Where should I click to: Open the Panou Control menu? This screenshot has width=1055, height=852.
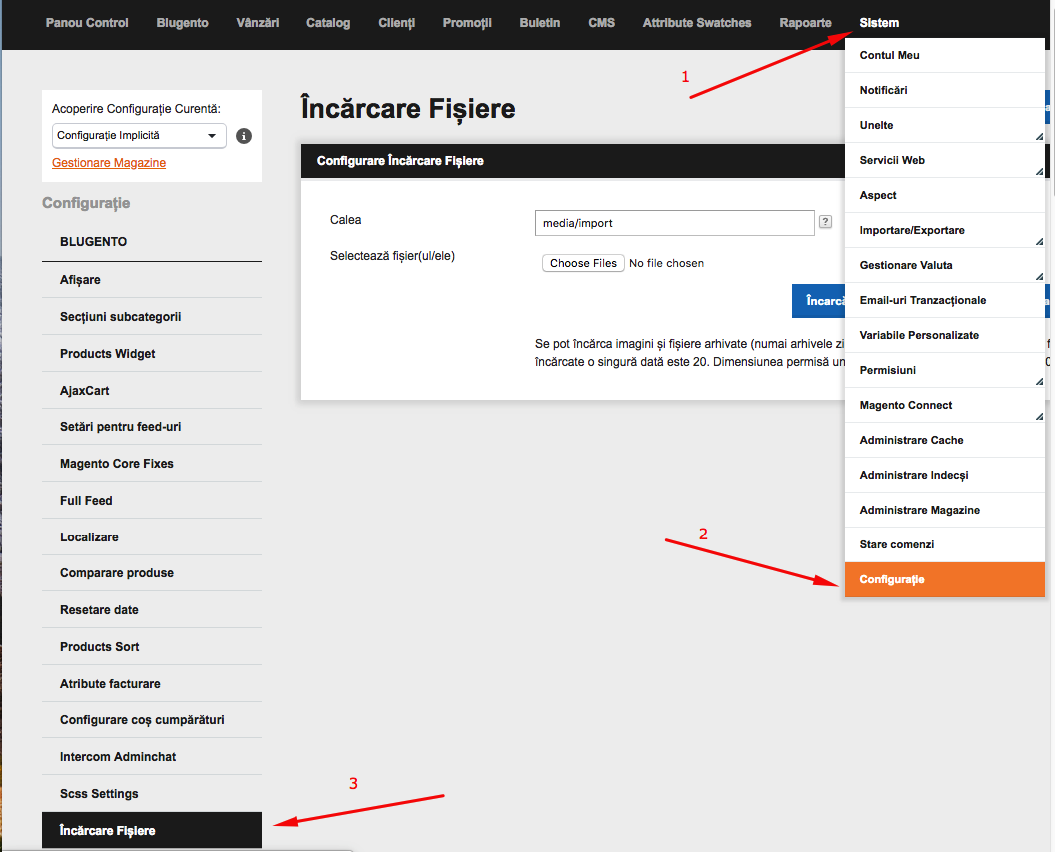pyautogui.click(x=87, y=23)
